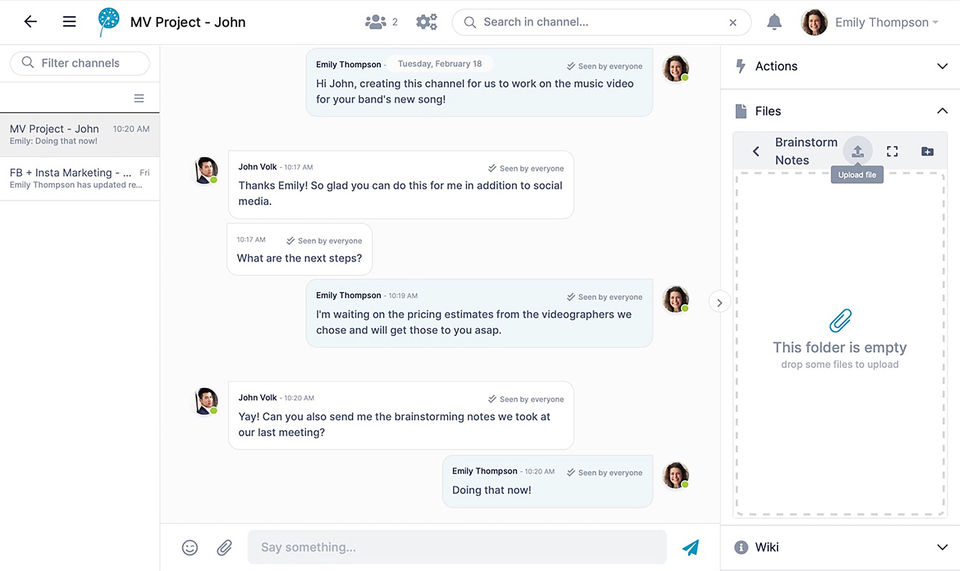Open the emoji picker
The image size is (960, 571).
point(190,547)
